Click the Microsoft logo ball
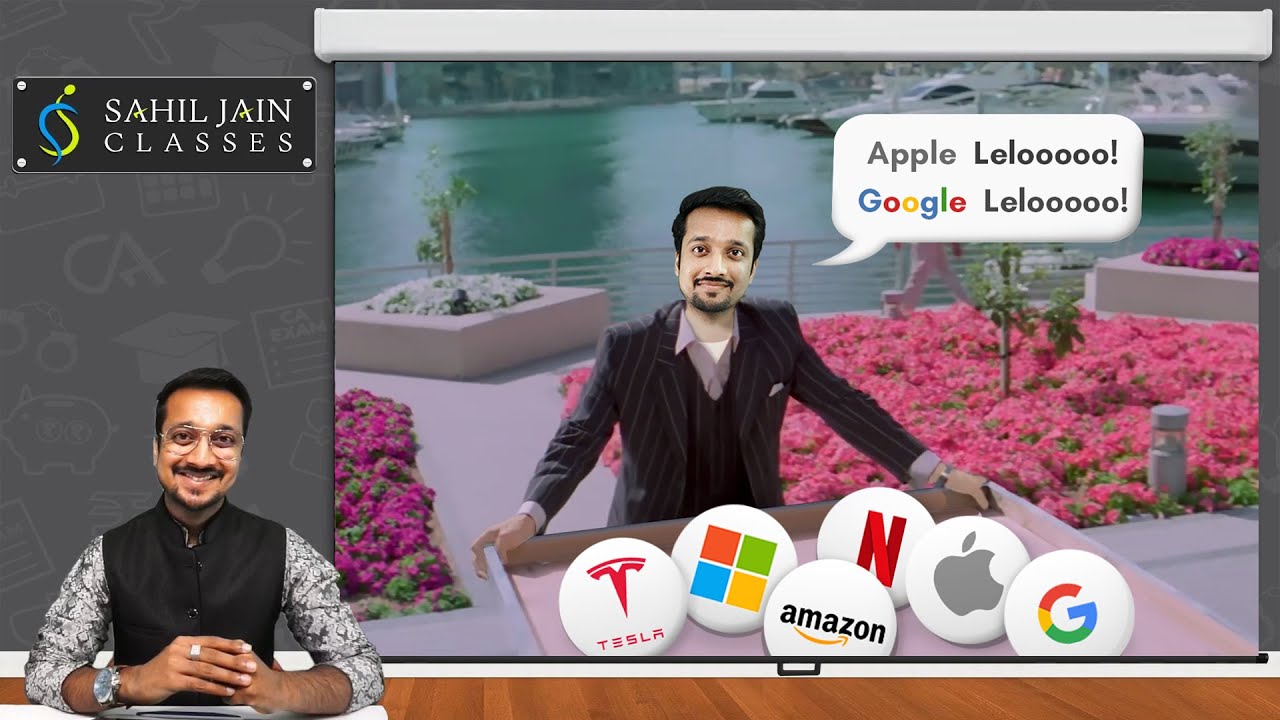This screenshot has width=1280, height=720. (x=733, y=568)
